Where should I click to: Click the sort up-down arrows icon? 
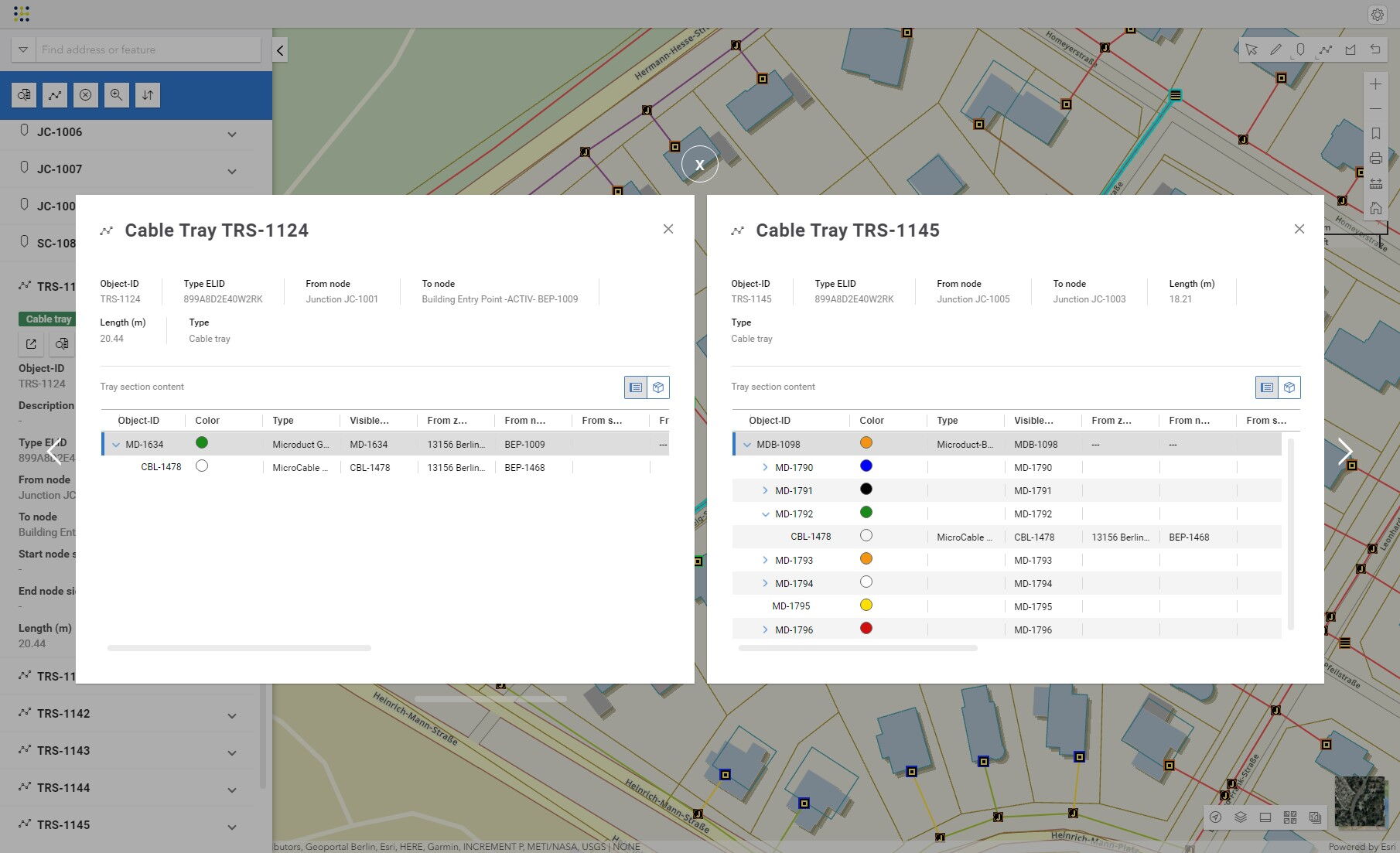point(147,95)
